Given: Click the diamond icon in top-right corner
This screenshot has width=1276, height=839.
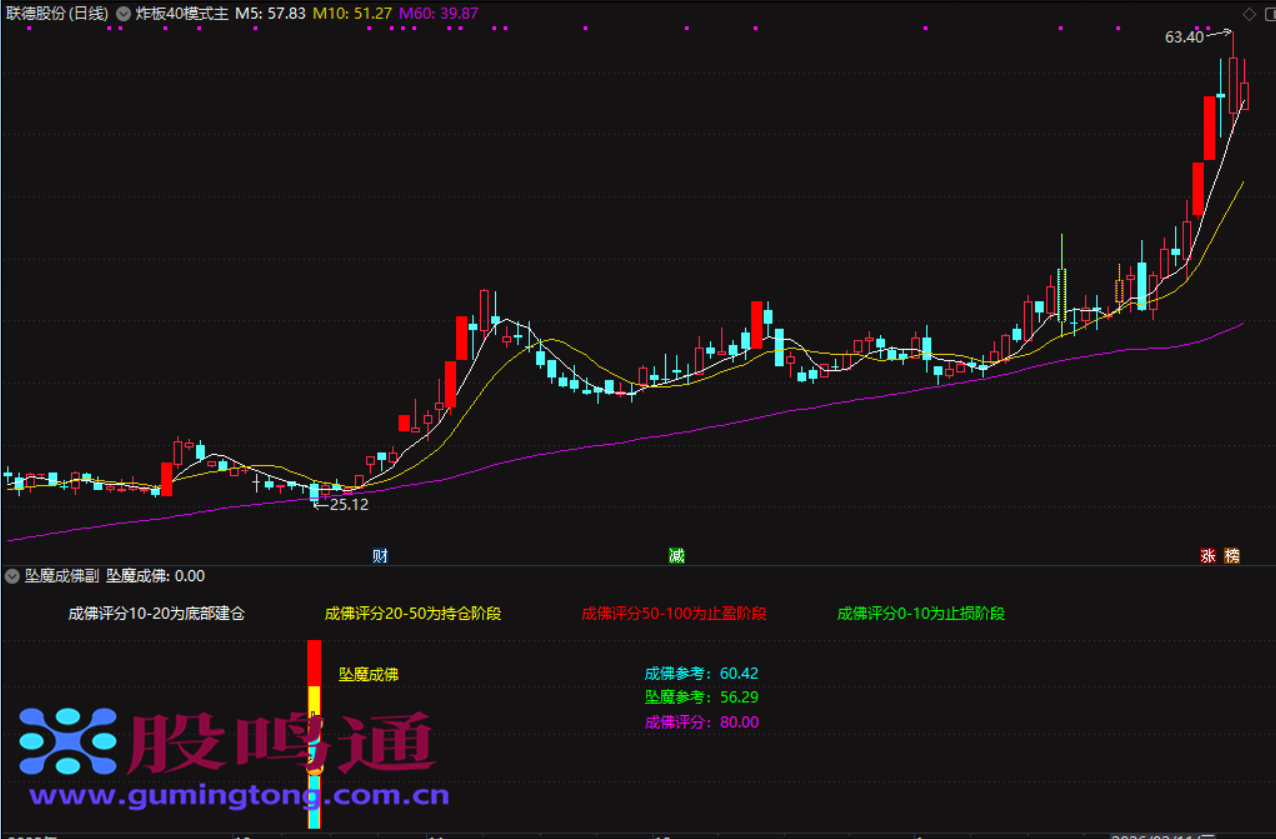Looking at the screenshot, I should click(1248, 14).
